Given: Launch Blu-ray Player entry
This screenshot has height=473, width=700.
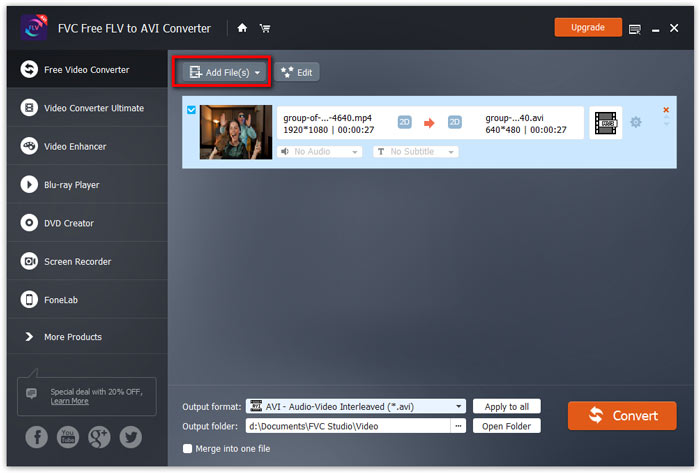Looking at the screenshot, I should pos(87,185).
